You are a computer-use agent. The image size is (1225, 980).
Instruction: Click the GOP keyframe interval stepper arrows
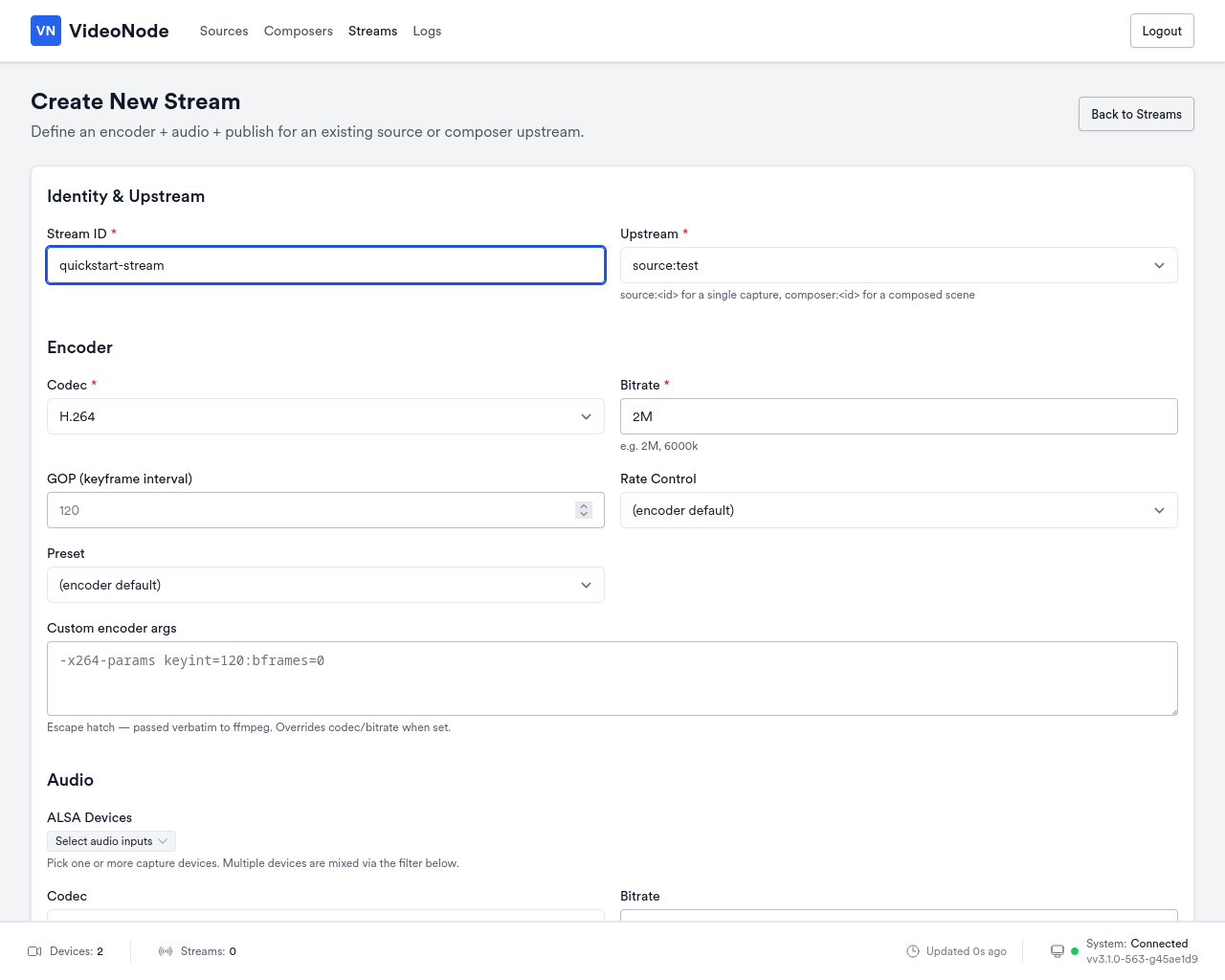tap(584, 510)
